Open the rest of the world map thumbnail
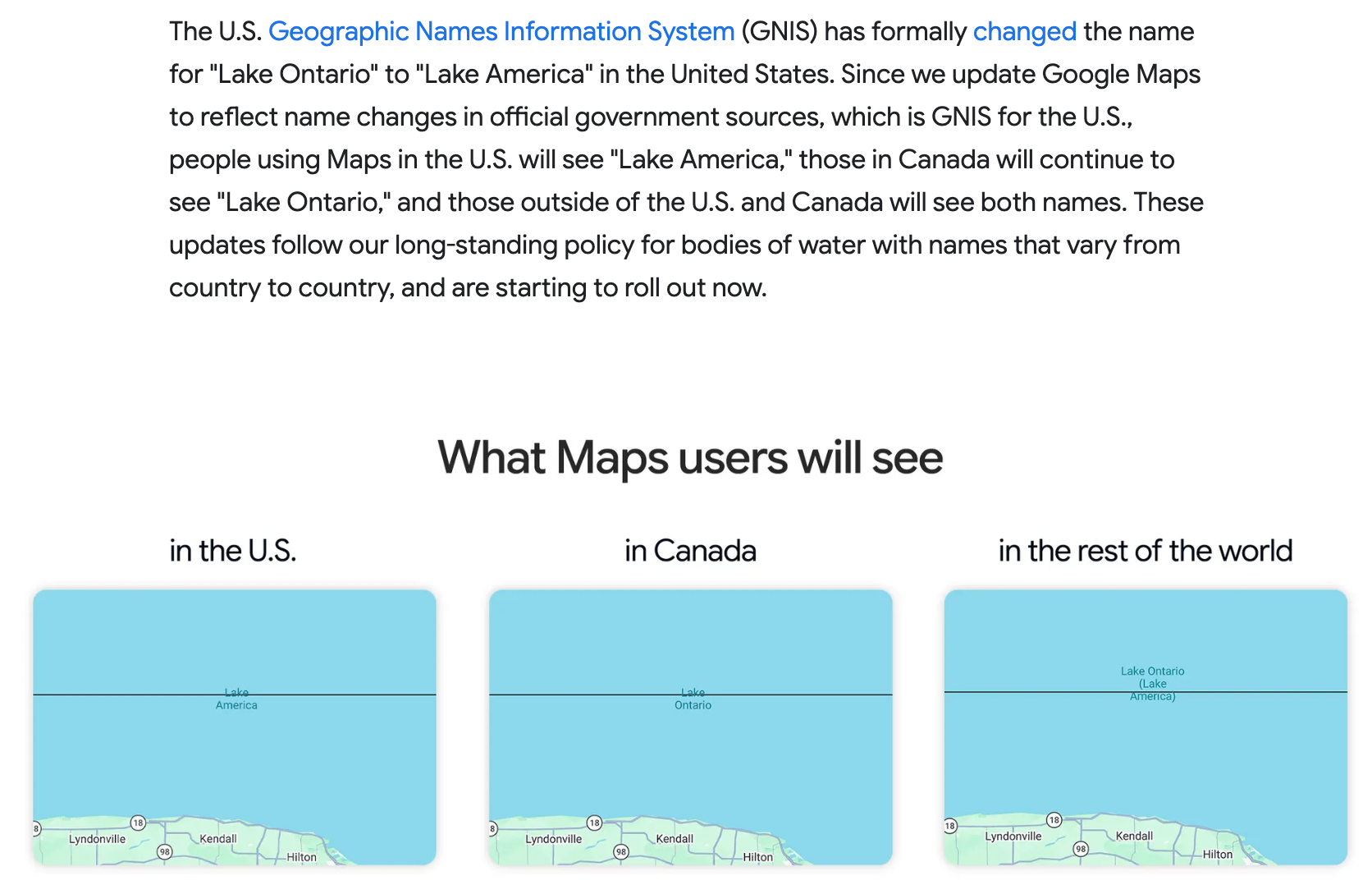1372x885 pixels. 1146,727
